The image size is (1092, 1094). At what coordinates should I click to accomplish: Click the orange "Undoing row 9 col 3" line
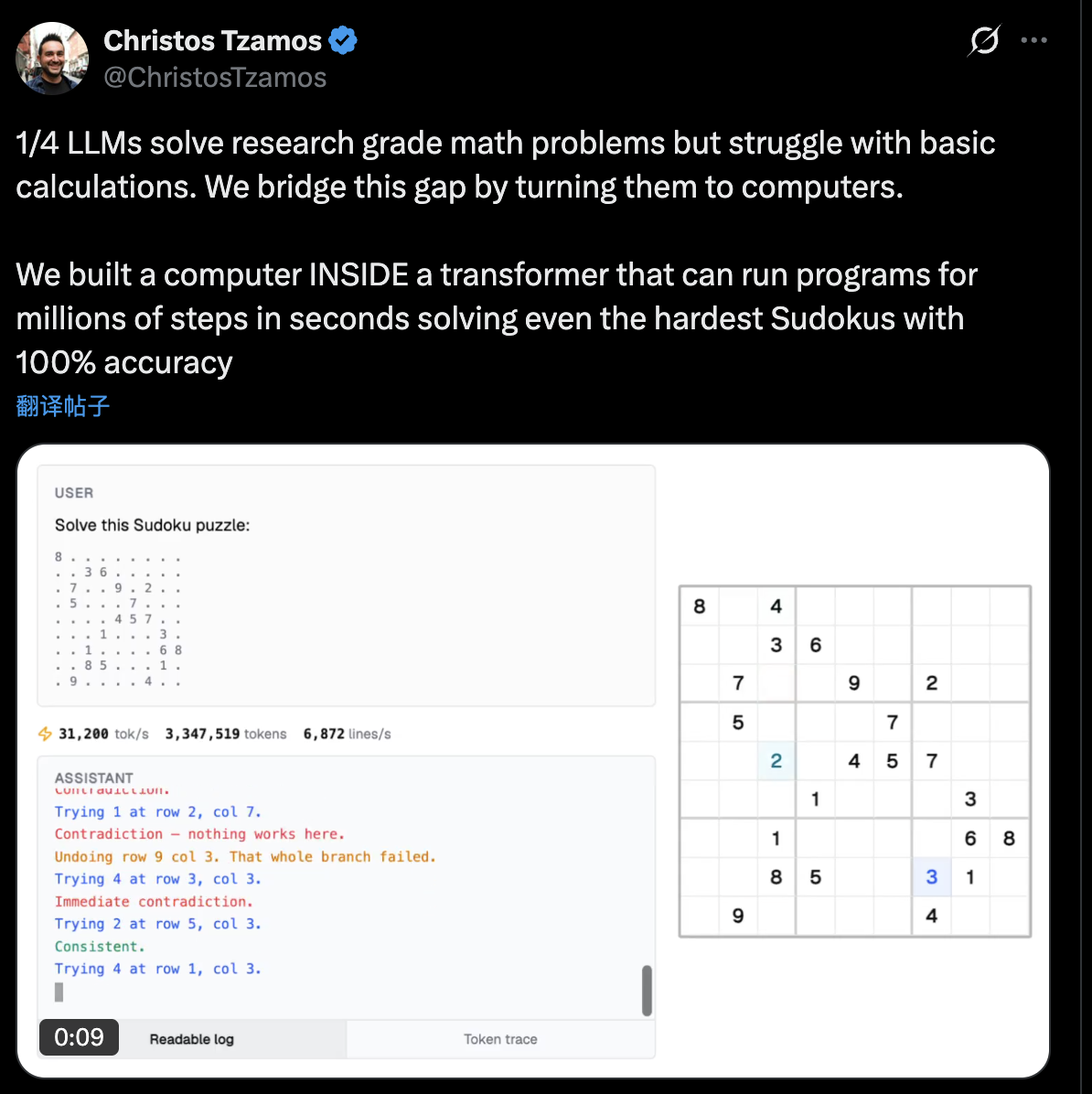coord(245,857)
